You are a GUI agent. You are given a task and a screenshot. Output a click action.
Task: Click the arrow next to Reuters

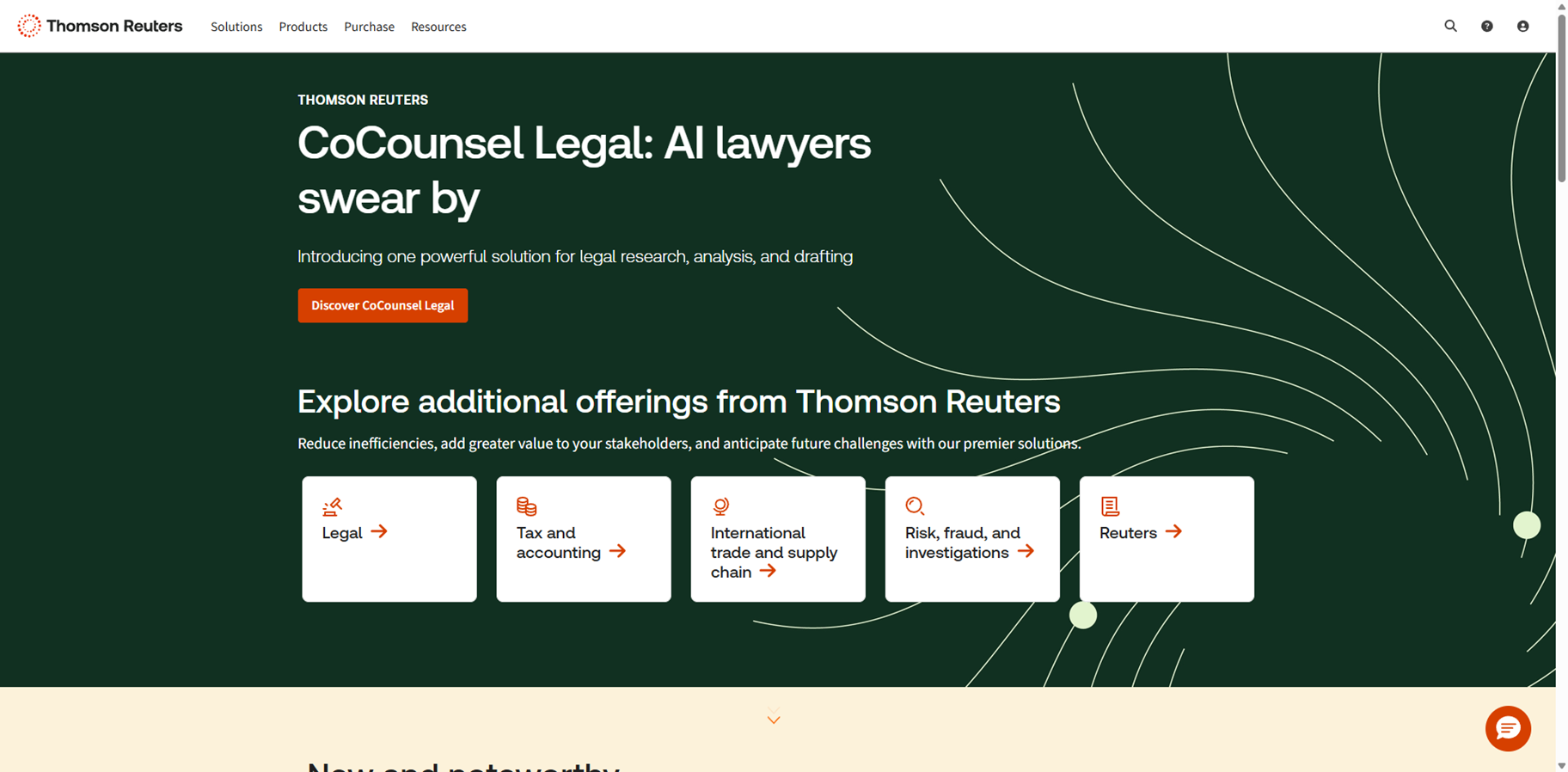pyautogui.click(x=1173, y=532)
